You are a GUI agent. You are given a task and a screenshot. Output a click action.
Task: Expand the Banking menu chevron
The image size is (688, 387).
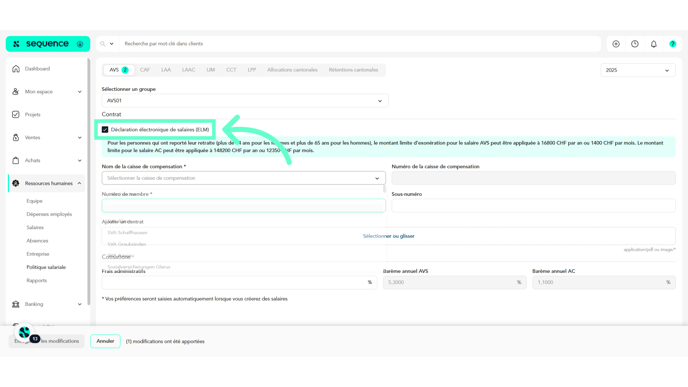(x=79, y=304)
